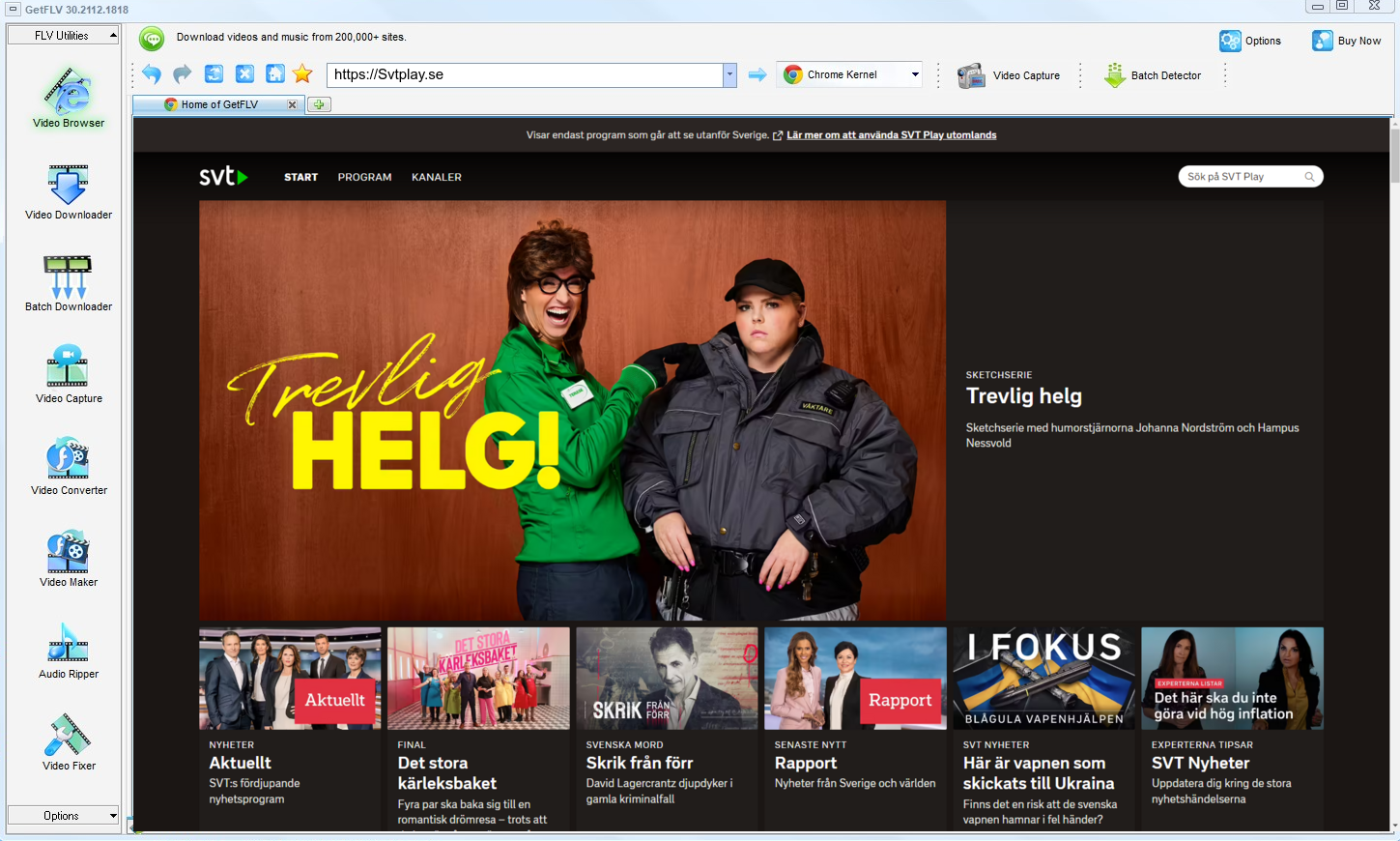The height and width of the screenshot is (841, 1400).
Task: Open 'Här är vapnen som skickats till Ukraina' link
Action: pyautogui.click(x=1039, y=773)
